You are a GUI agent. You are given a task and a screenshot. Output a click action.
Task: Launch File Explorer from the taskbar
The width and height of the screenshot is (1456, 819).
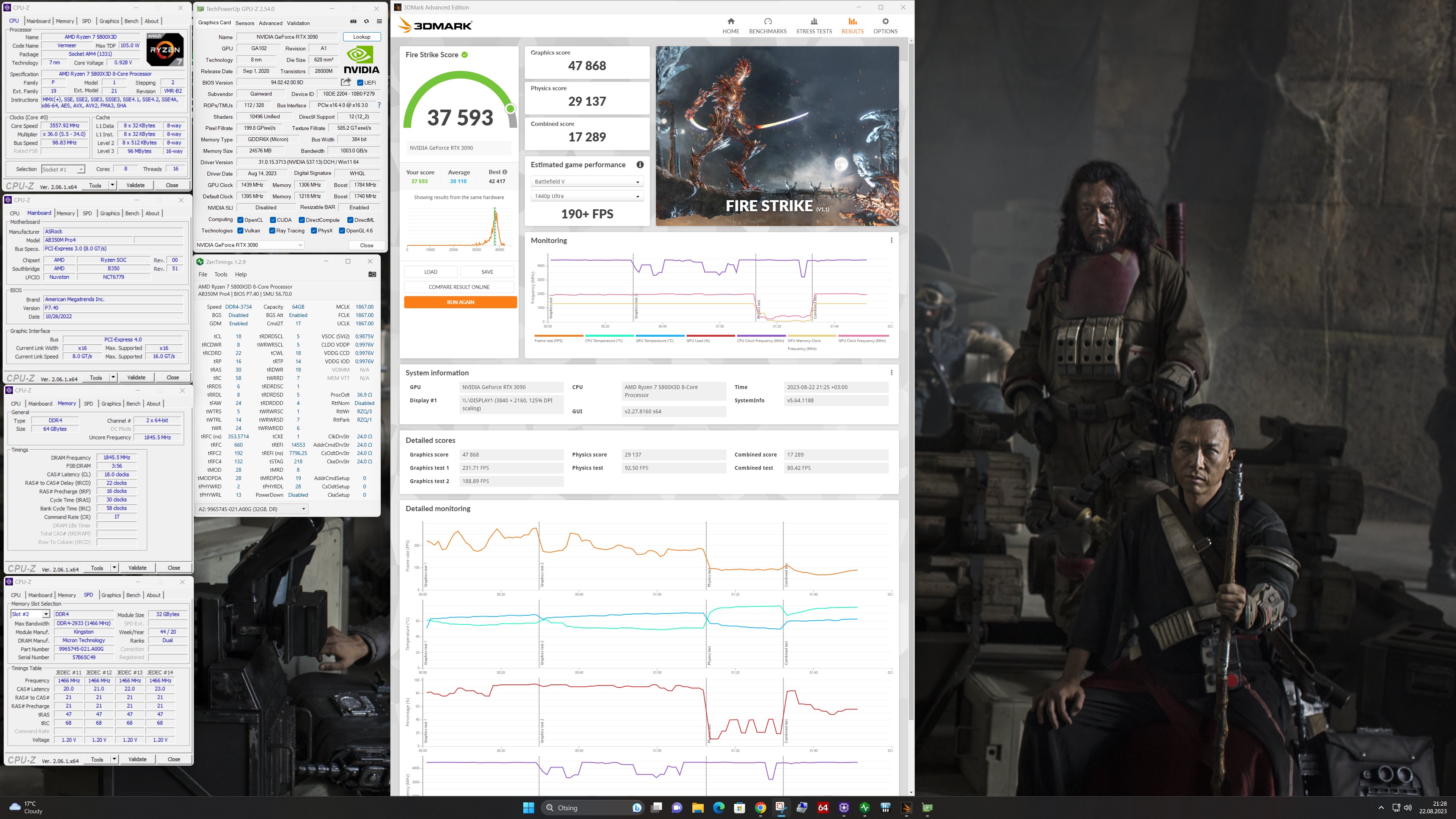[x=698, y=808]
